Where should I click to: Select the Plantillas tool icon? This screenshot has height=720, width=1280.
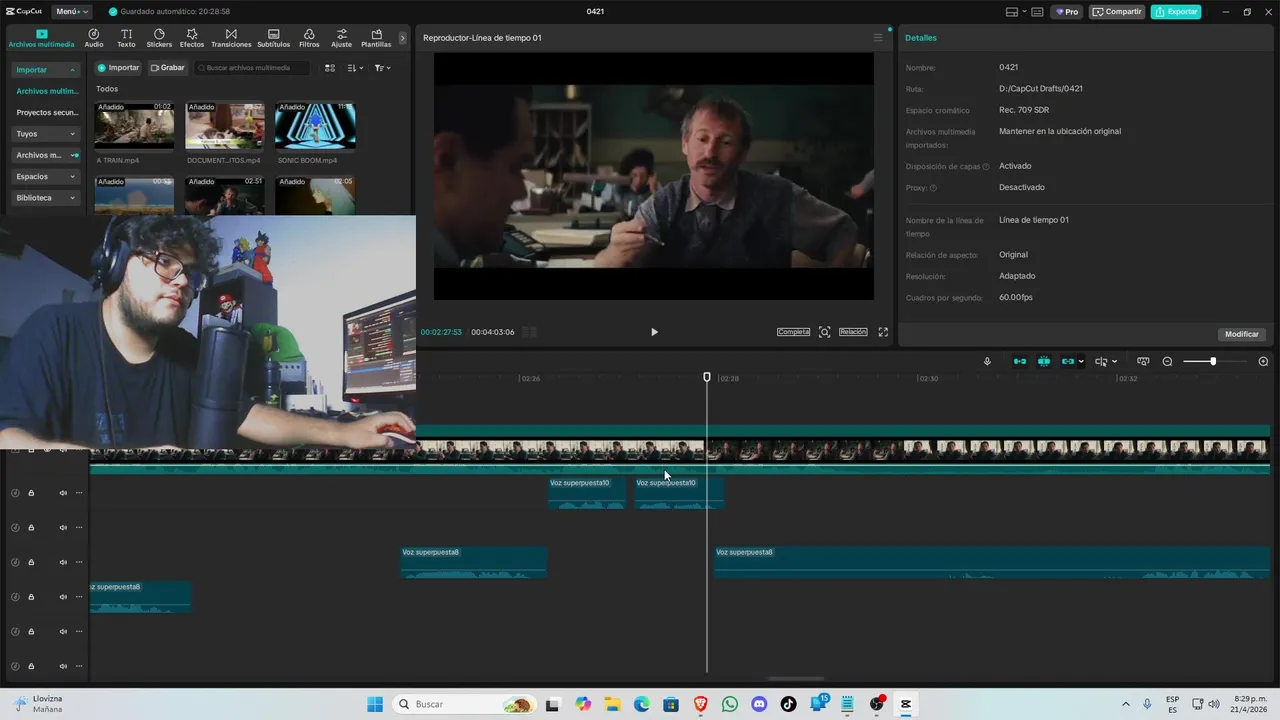376,38
